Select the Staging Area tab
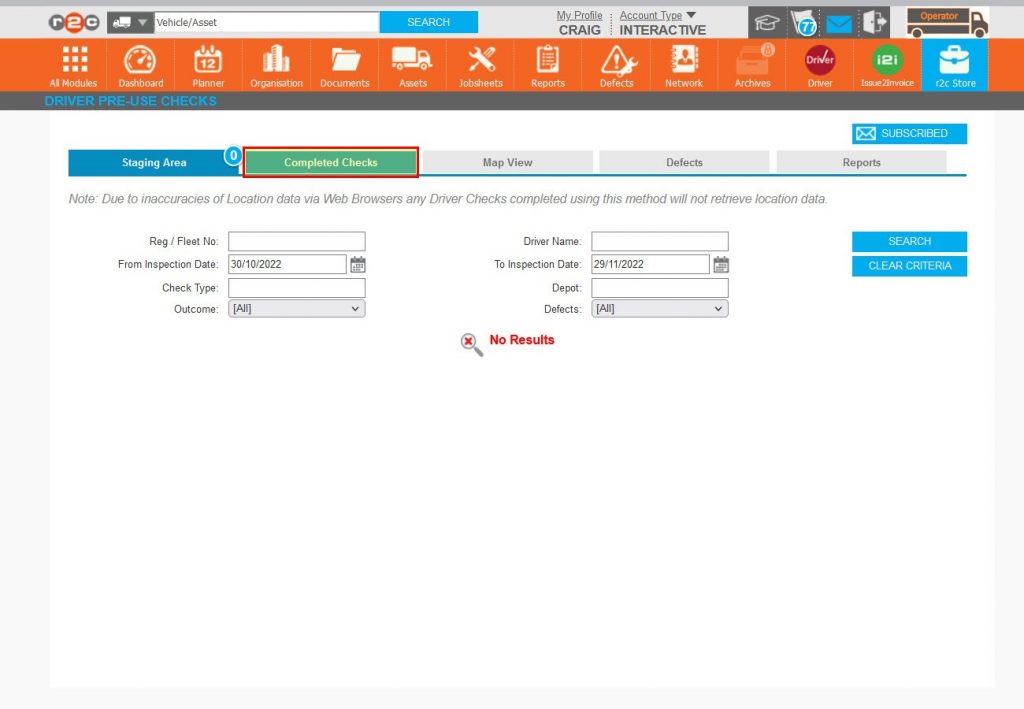The width and height of the screenshot is (1024, 709). click(x=154, y=162)
